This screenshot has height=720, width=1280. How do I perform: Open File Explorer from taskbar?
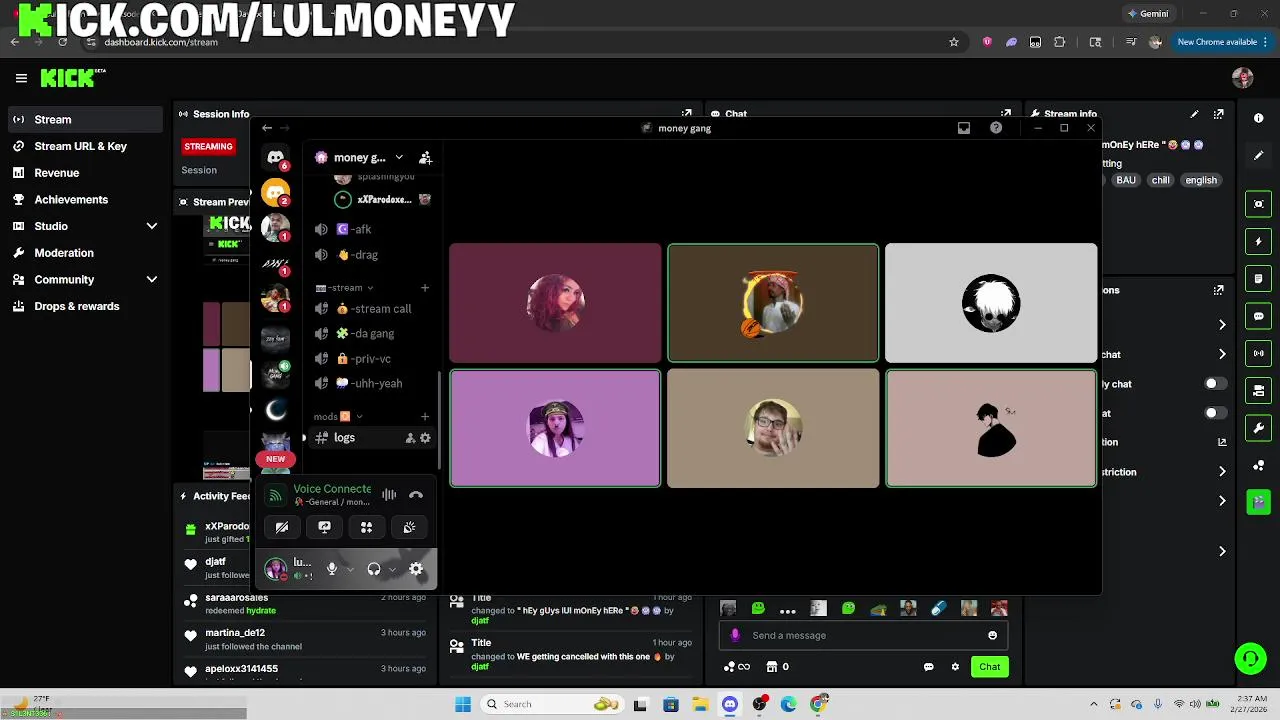pyautogui.click(x=701, y=704)
